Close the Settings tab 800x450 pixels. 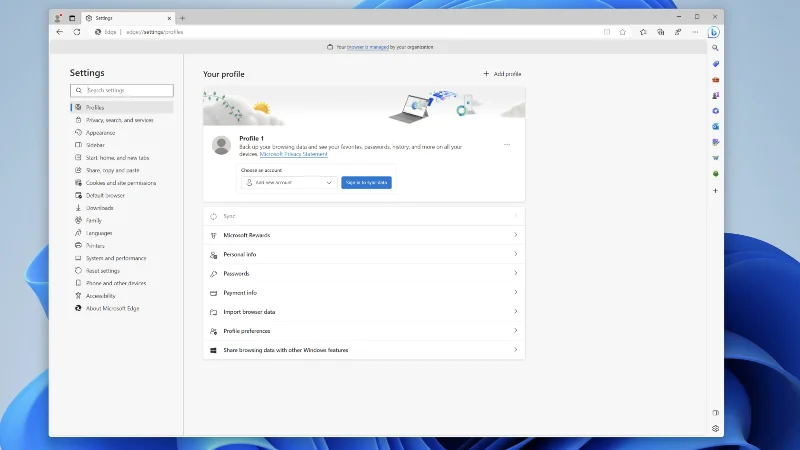pos(169,18)
